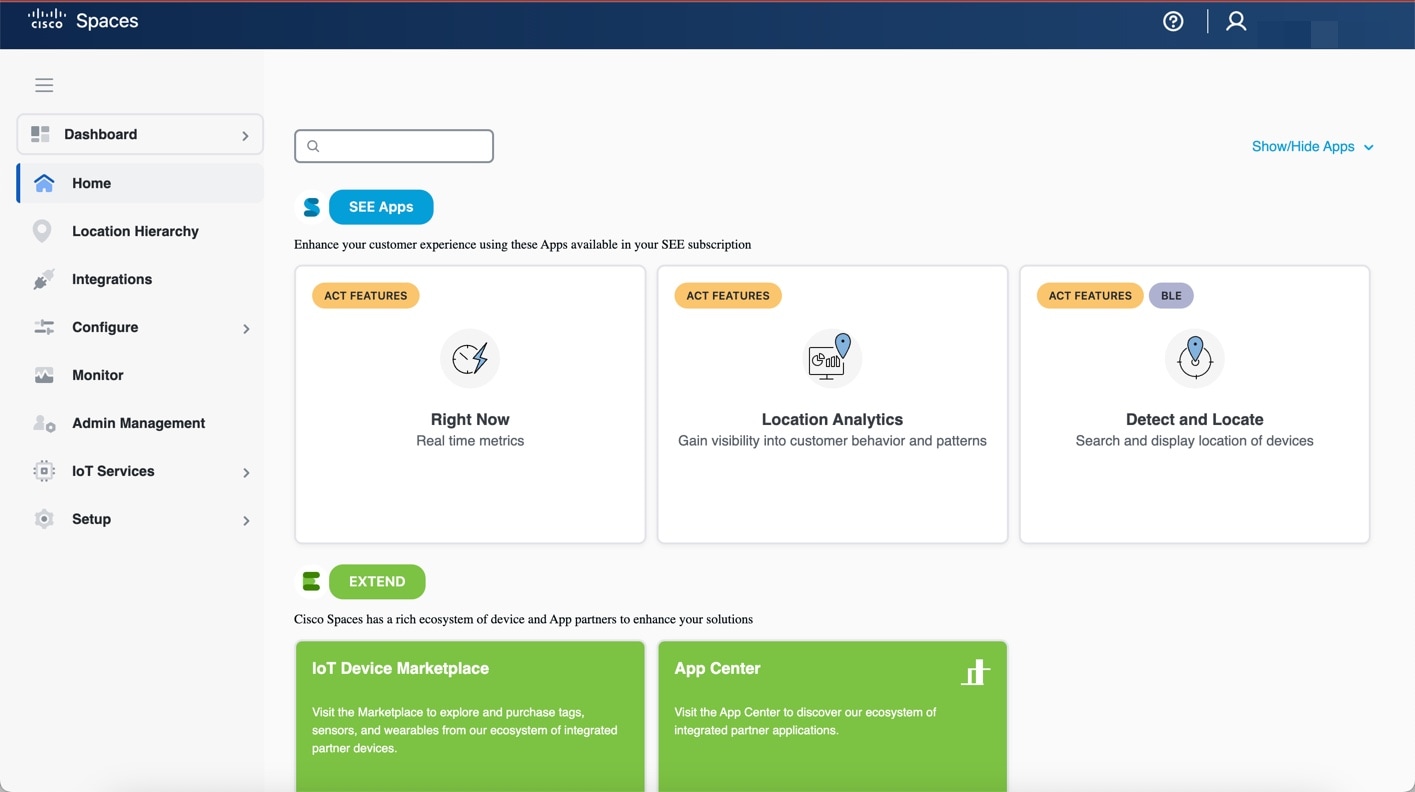
Task: Click the Dashboard grid icon
Action: click(40, 134)
